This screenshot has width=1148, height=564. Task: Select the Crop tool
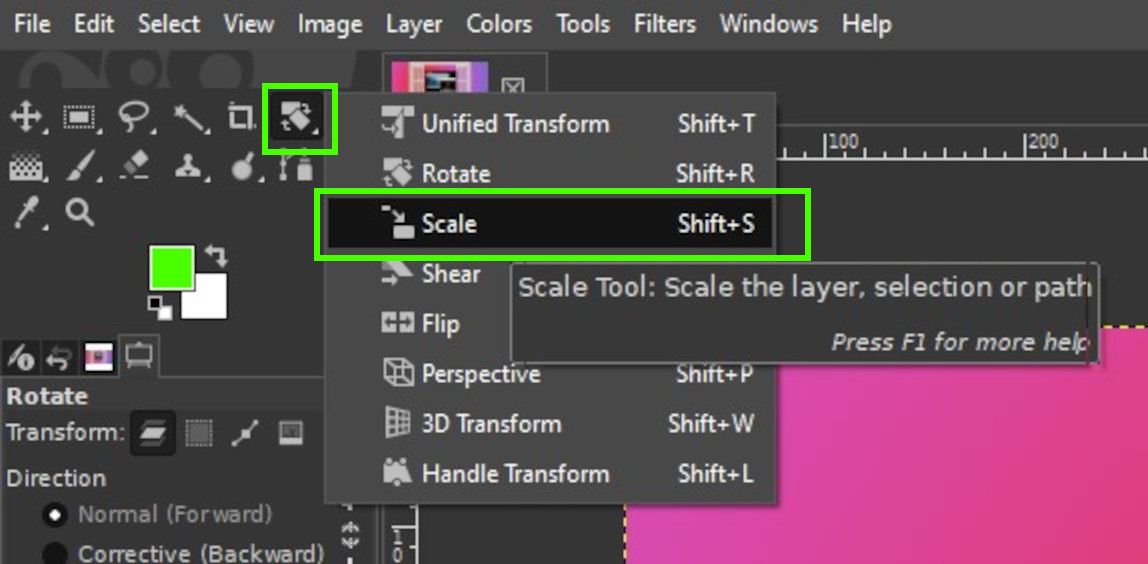240,117
